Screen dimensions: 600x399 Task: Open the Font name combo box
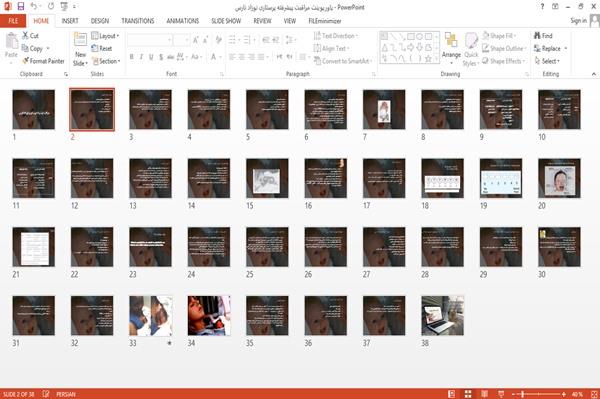pyautogui.click(x=149, y=40)
